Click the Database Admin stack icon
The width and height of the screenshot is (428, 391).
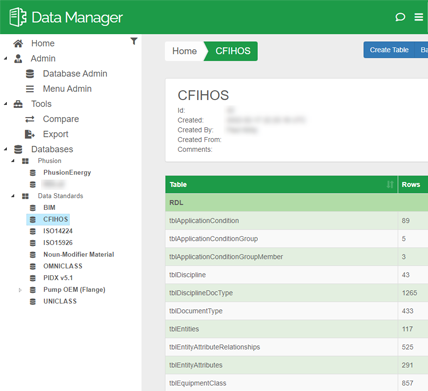[x=30, y=74]
